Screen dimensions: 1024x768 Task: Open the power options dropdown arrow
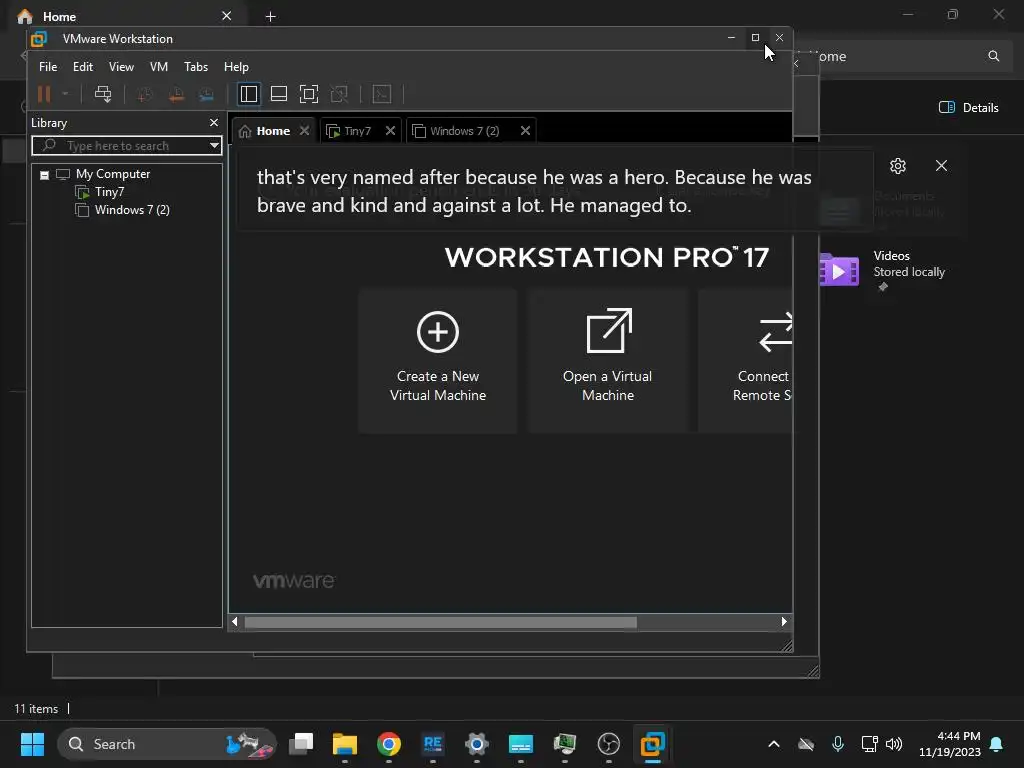tap(65, 95)
